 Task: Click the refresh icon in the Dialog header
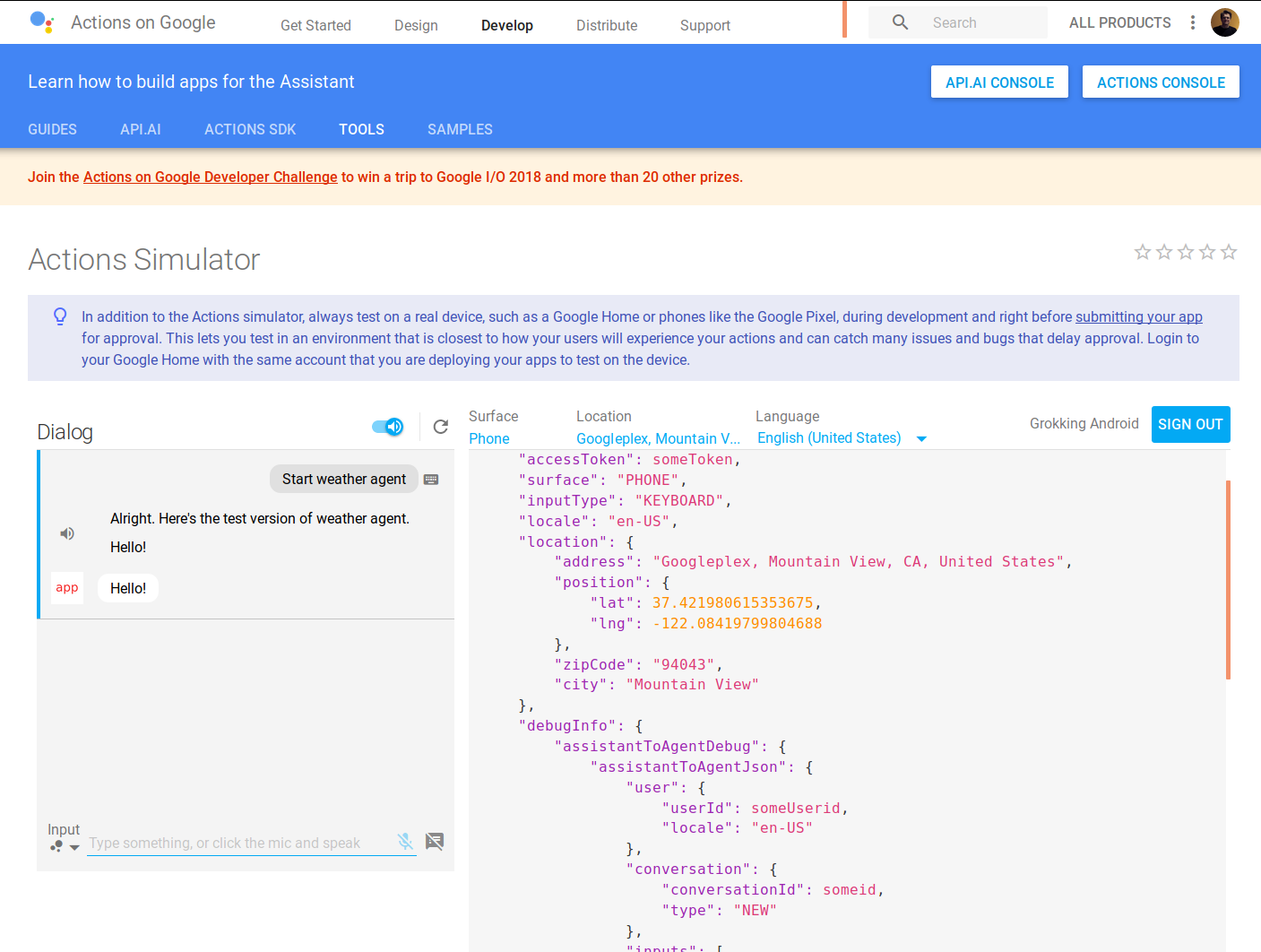click(440, 427)
